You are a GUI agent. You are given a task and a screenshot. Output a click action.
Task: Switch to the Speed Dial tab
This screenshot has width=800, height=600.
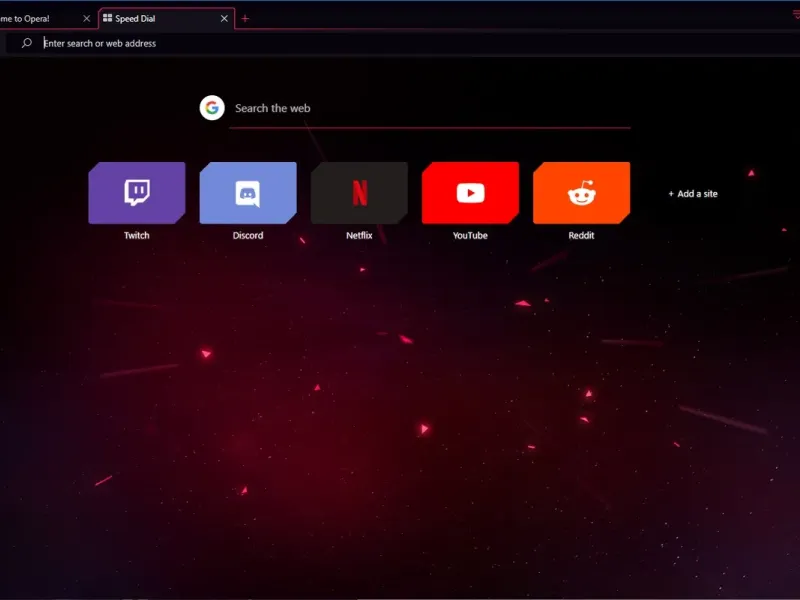tap(166, 19)
